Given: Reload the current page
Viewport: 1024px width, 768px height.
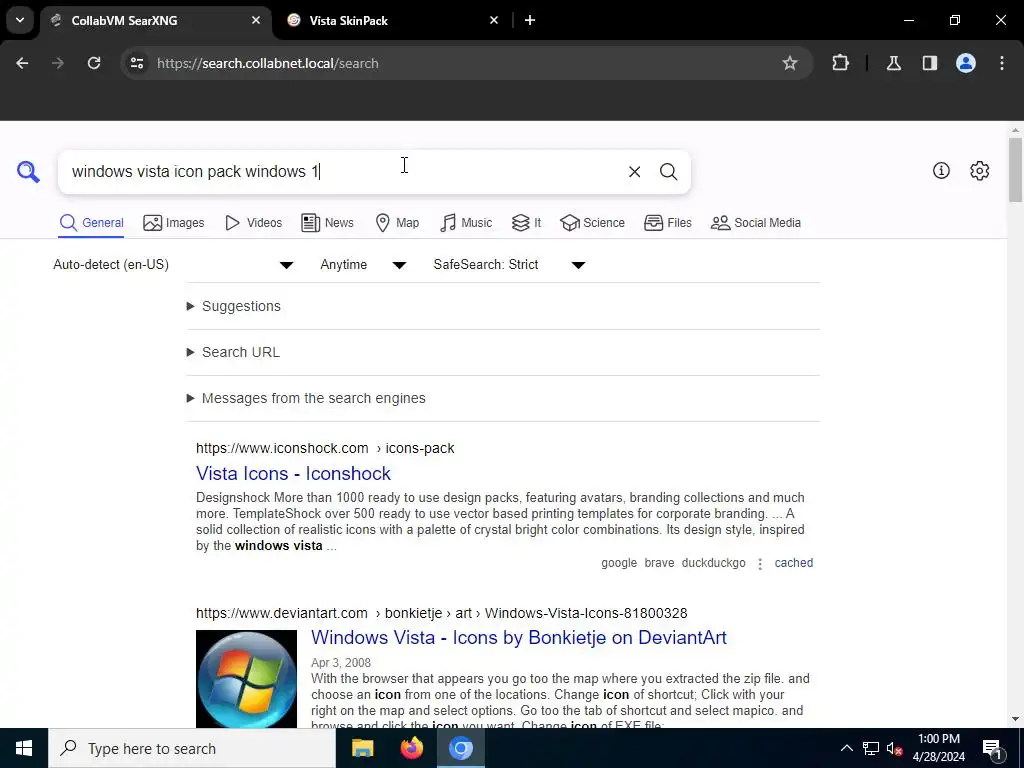Looking at the screenshot, I should coord(94,63).
